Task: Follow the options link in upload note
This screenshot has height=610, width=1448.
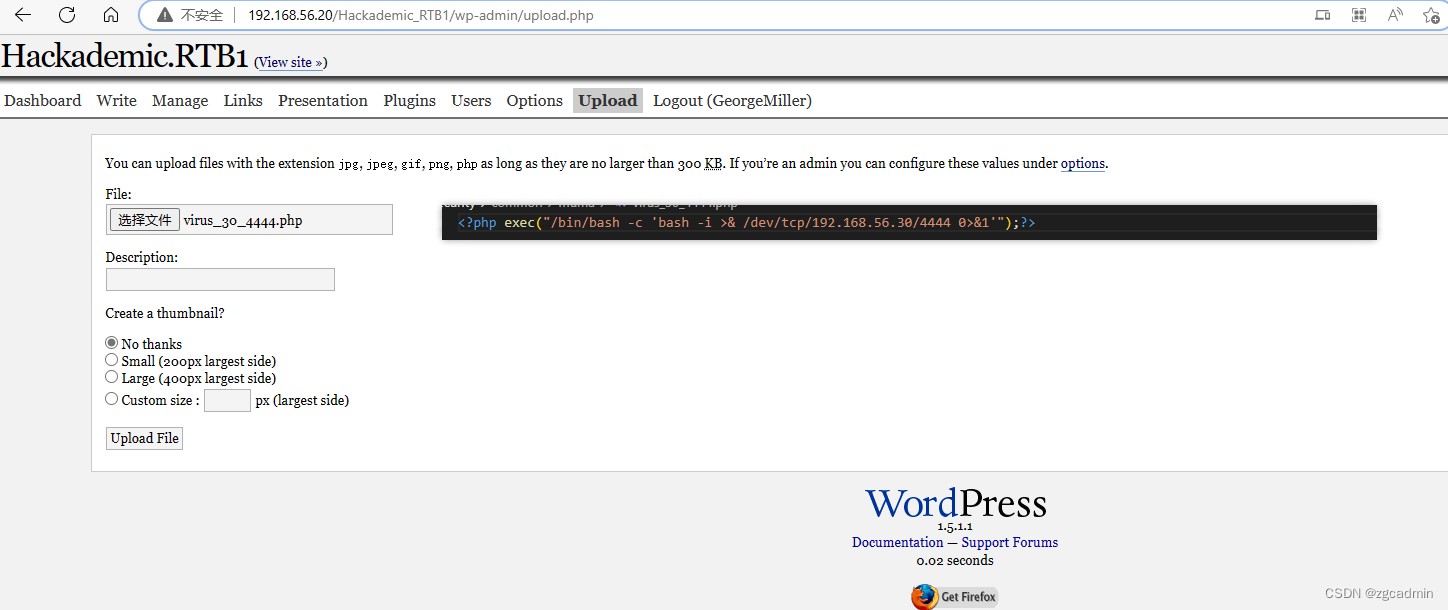Action: coord(1083,163)
